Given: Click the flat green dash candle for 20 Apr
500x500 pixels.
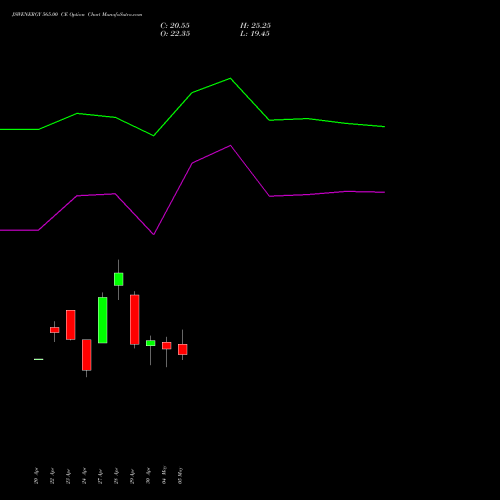Looking at the screenshot, I should point(39,359).
